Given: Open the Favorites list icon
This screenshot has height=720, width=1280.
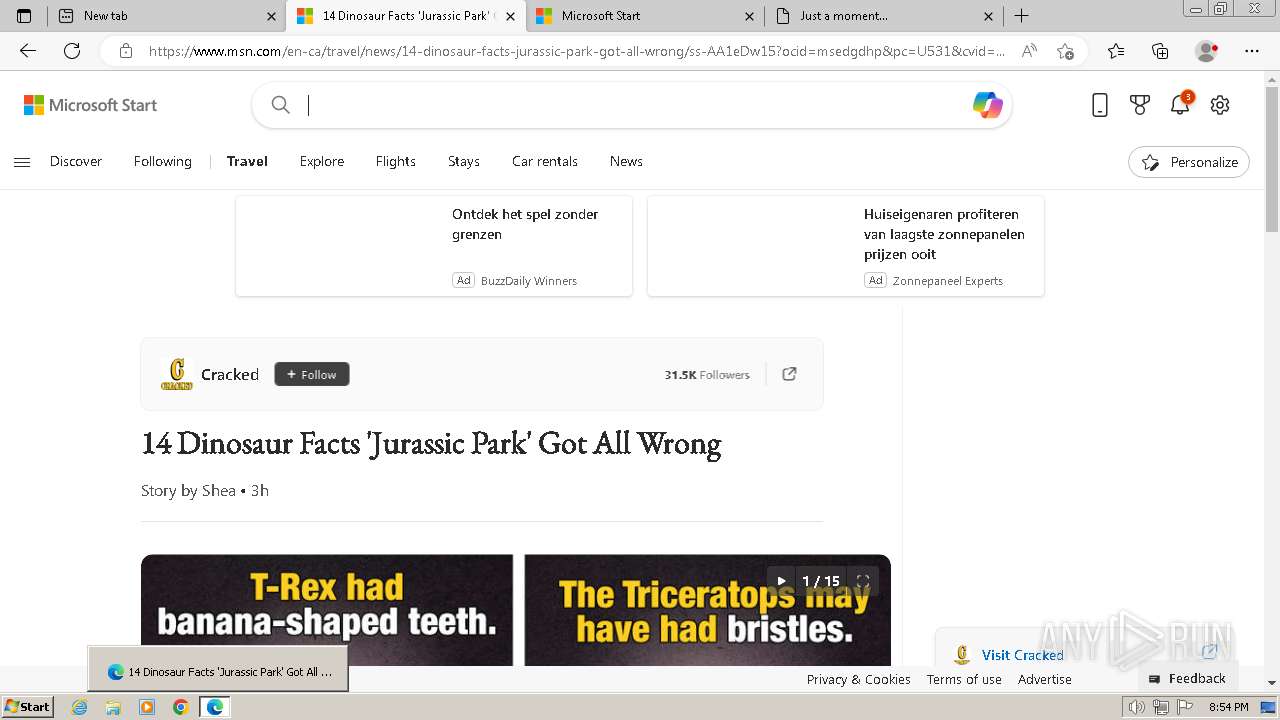Looking at the screenshot, I should coord(1116,51).
